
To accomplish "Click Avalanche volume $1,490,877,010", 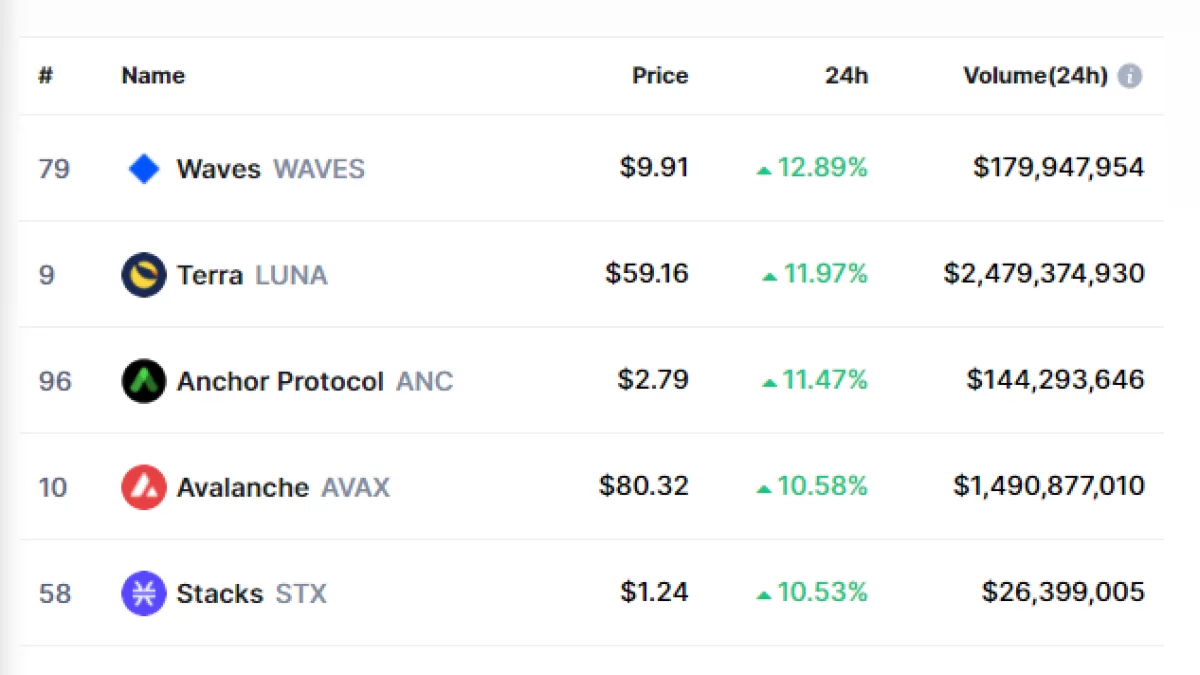I will coord(1048,486).
